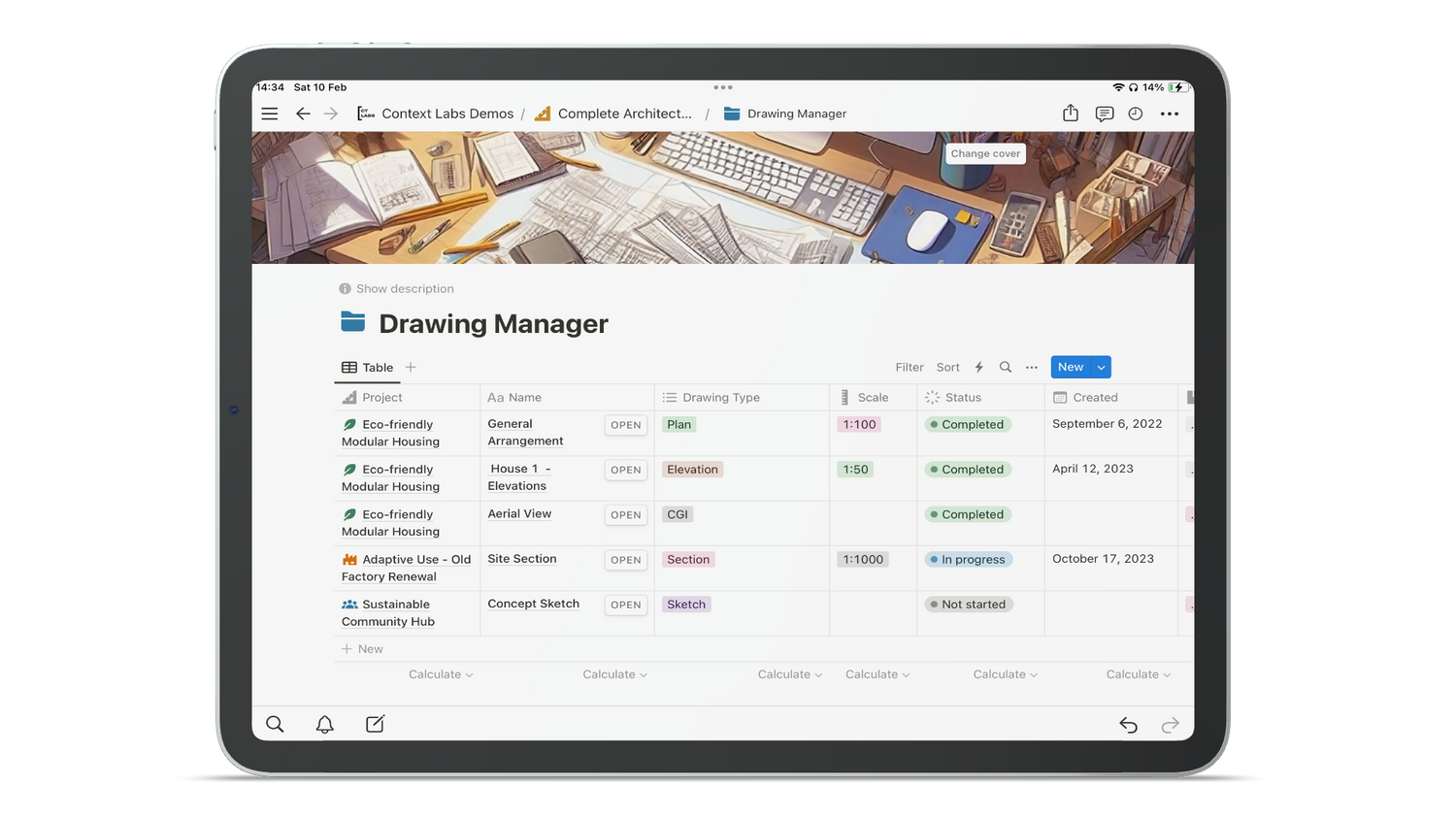The height and width of the screenshot is (819, 1456).
Task: Create a new page with compose icon
Action: (x=375, y=725)
